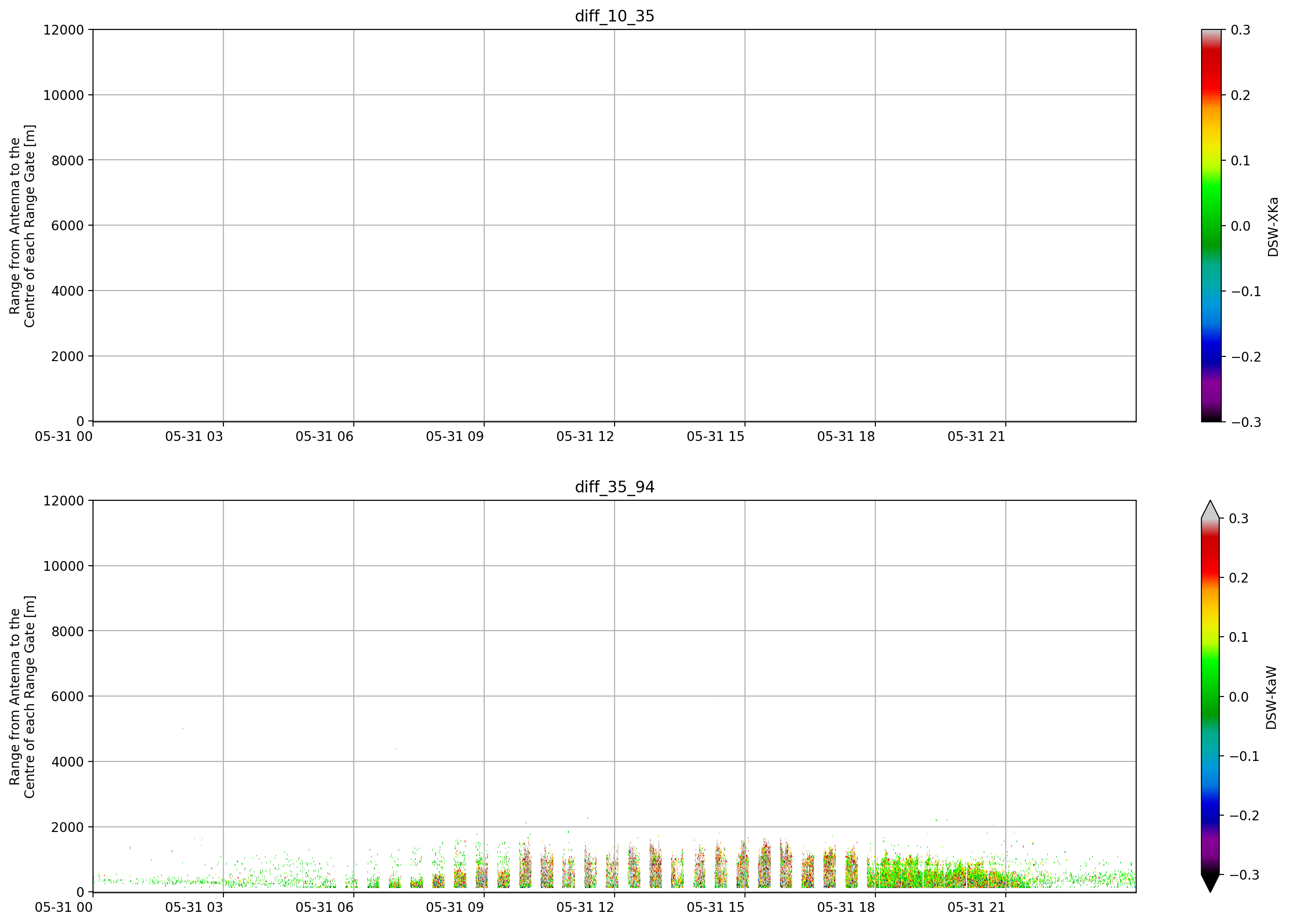Click the 0.1 tick on the DSW-XKa colorbar

(1241, 161)
